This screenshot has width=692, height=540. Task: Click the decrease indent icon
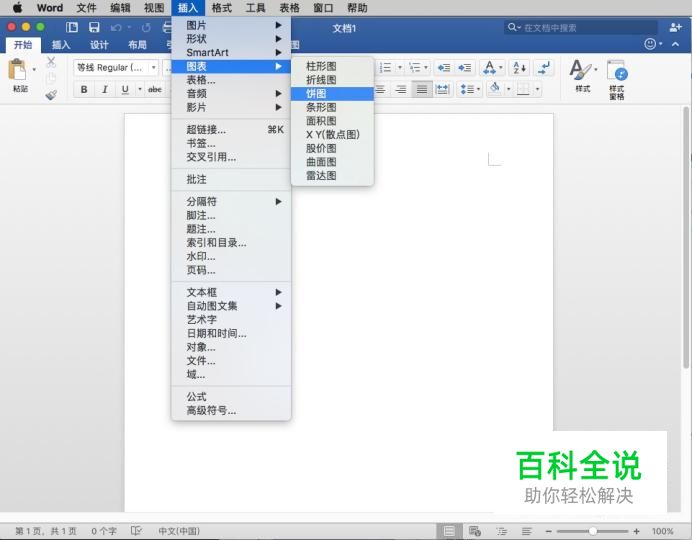click(x=444, y=68)
